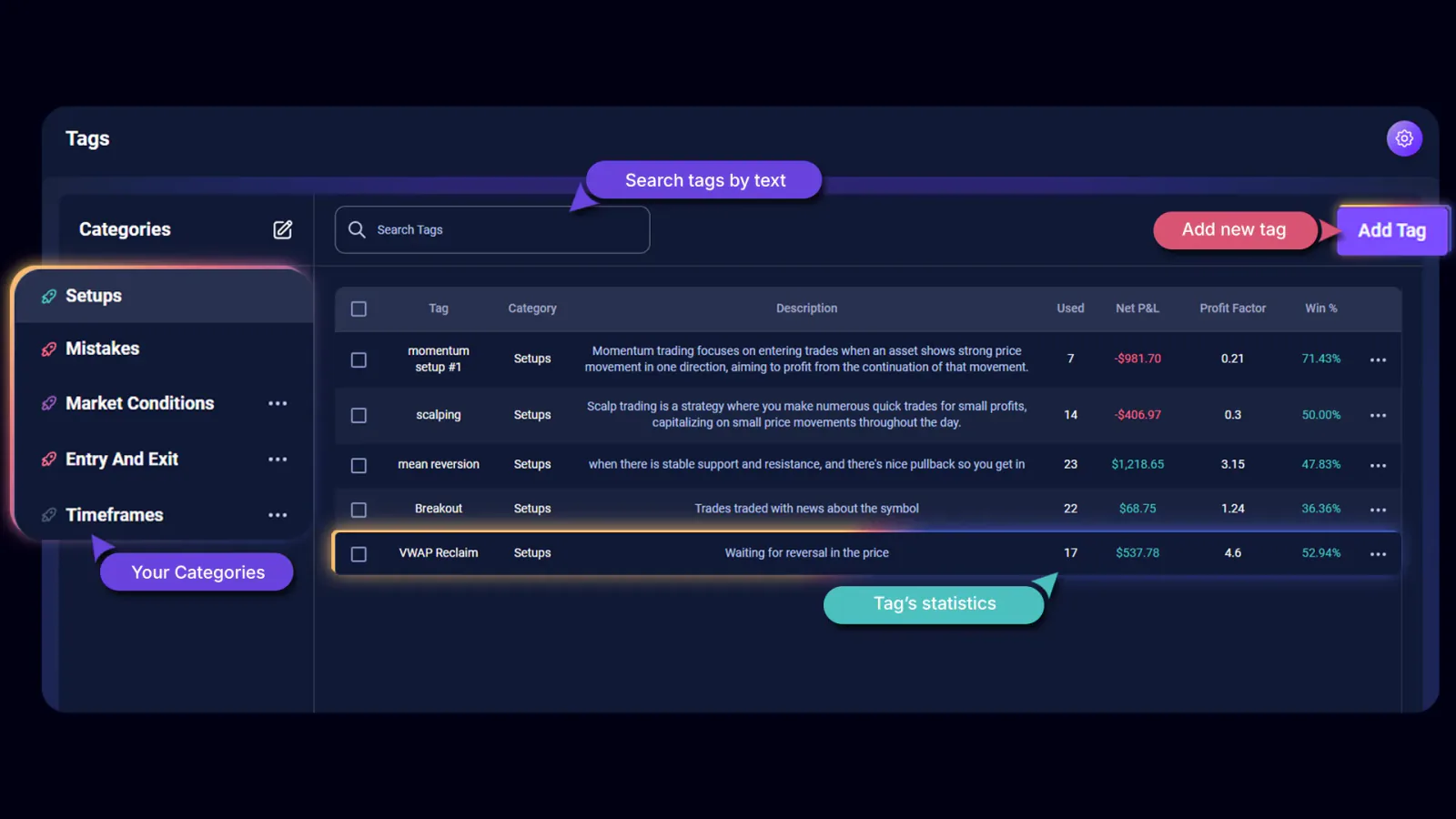Click the Used column header
1456x819 pixels.
pyautogui.click(x=1069, y=308)
